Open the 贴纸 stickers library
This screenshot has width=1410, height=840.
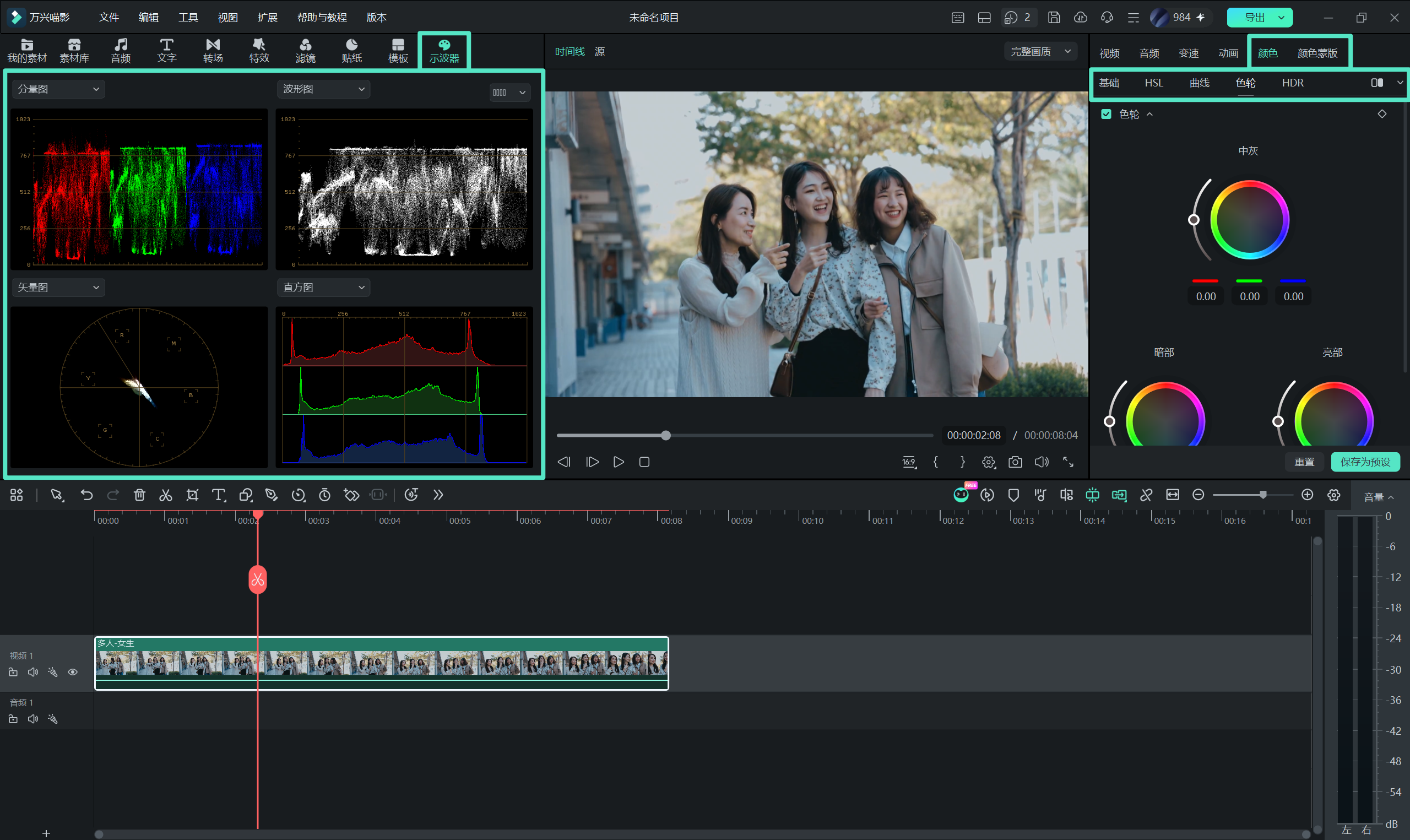click(x=351, y=51)
